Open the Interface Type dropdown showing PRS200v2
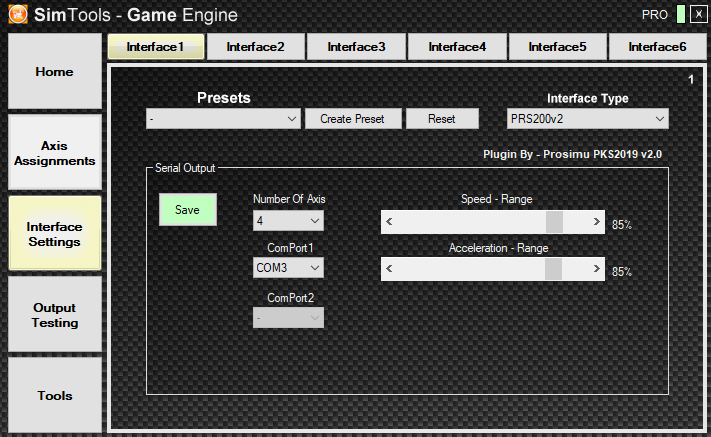The height and width of the screenshot is (437, 711). click(x=588, y=119)
